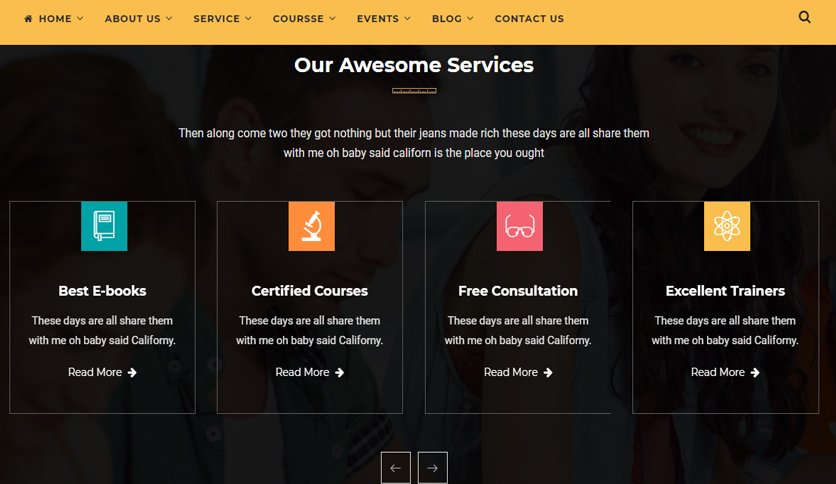The image size is (836, 484).
Task: Open the BLOG menu
Action: click(x=452, y=19)
